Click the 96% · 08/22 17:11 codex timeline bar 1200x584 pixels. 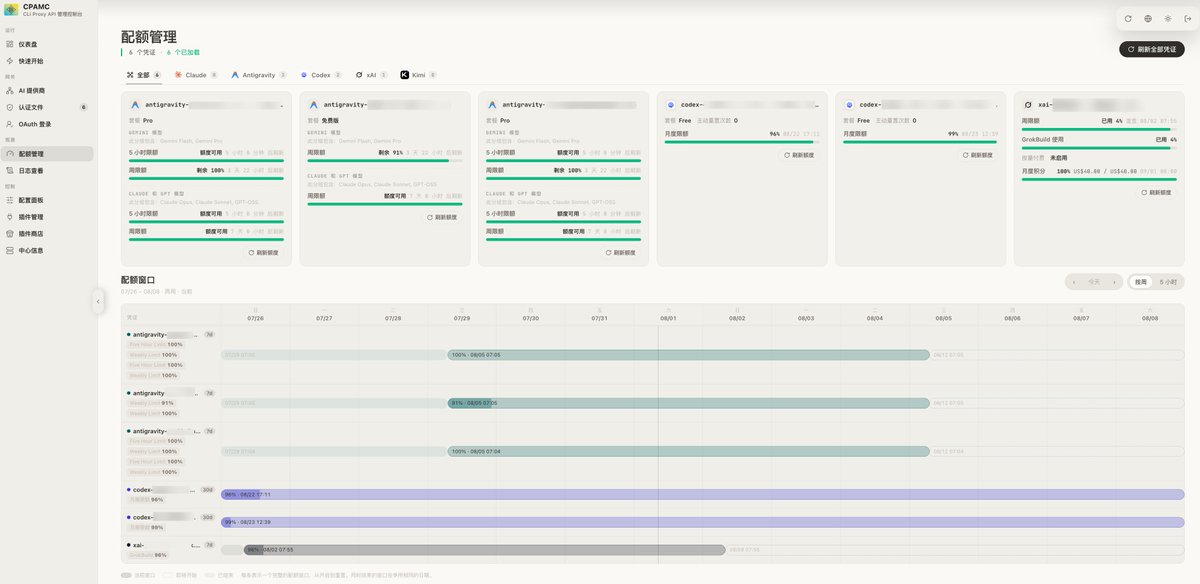(x=702, y=494)
